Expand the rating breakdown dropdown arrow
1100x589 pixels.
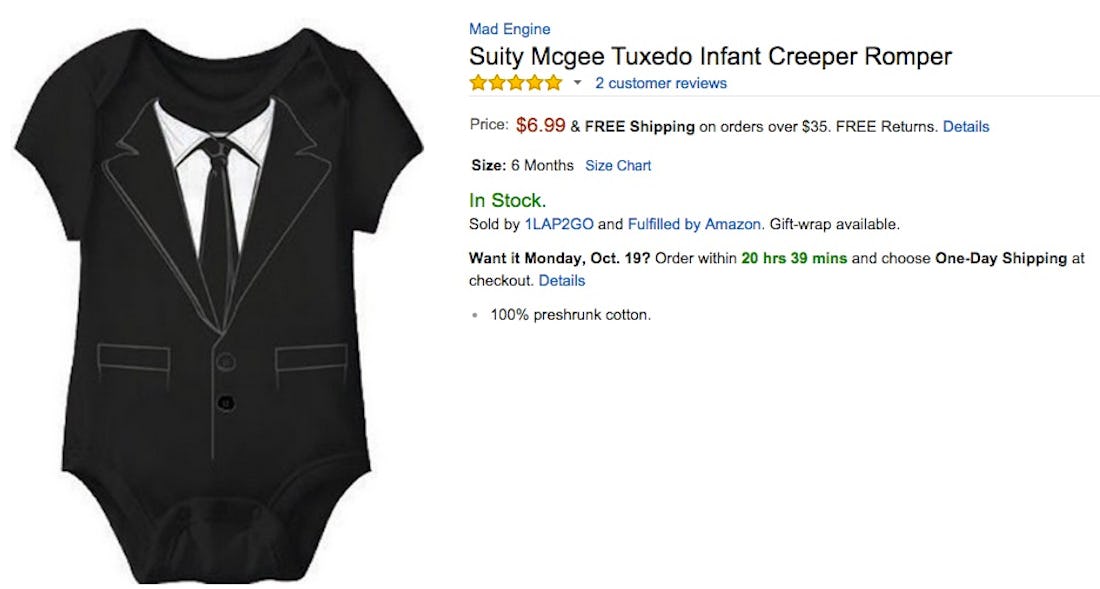[577, 83]
